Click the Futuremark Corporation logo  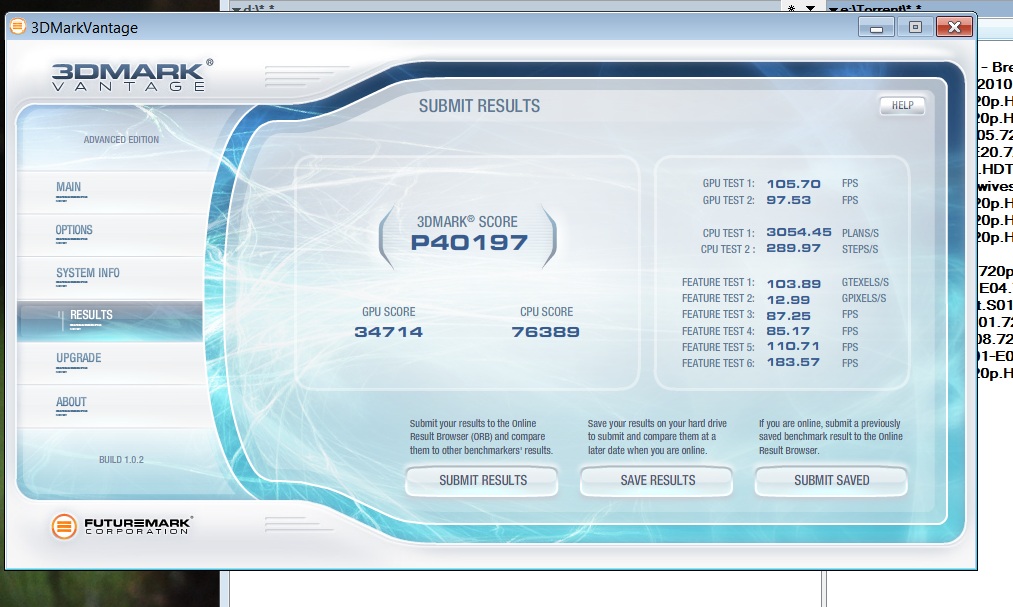[x=121, y=526]
